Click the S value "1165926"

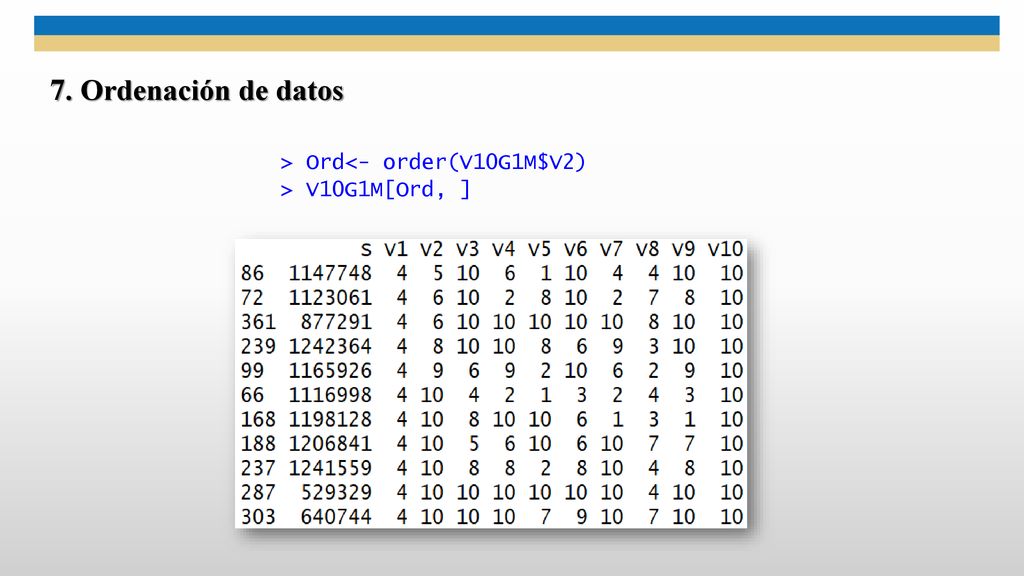click(330, 371)
